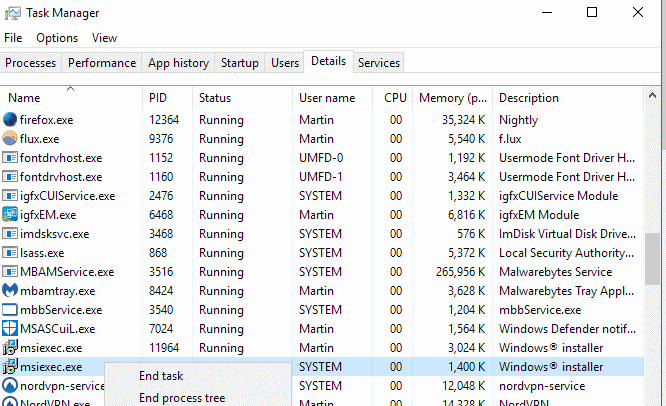Click the Task Manager title bar icon
Viewport: 666px width, 406px height.
pyautogui.click(x=13, y=13)
